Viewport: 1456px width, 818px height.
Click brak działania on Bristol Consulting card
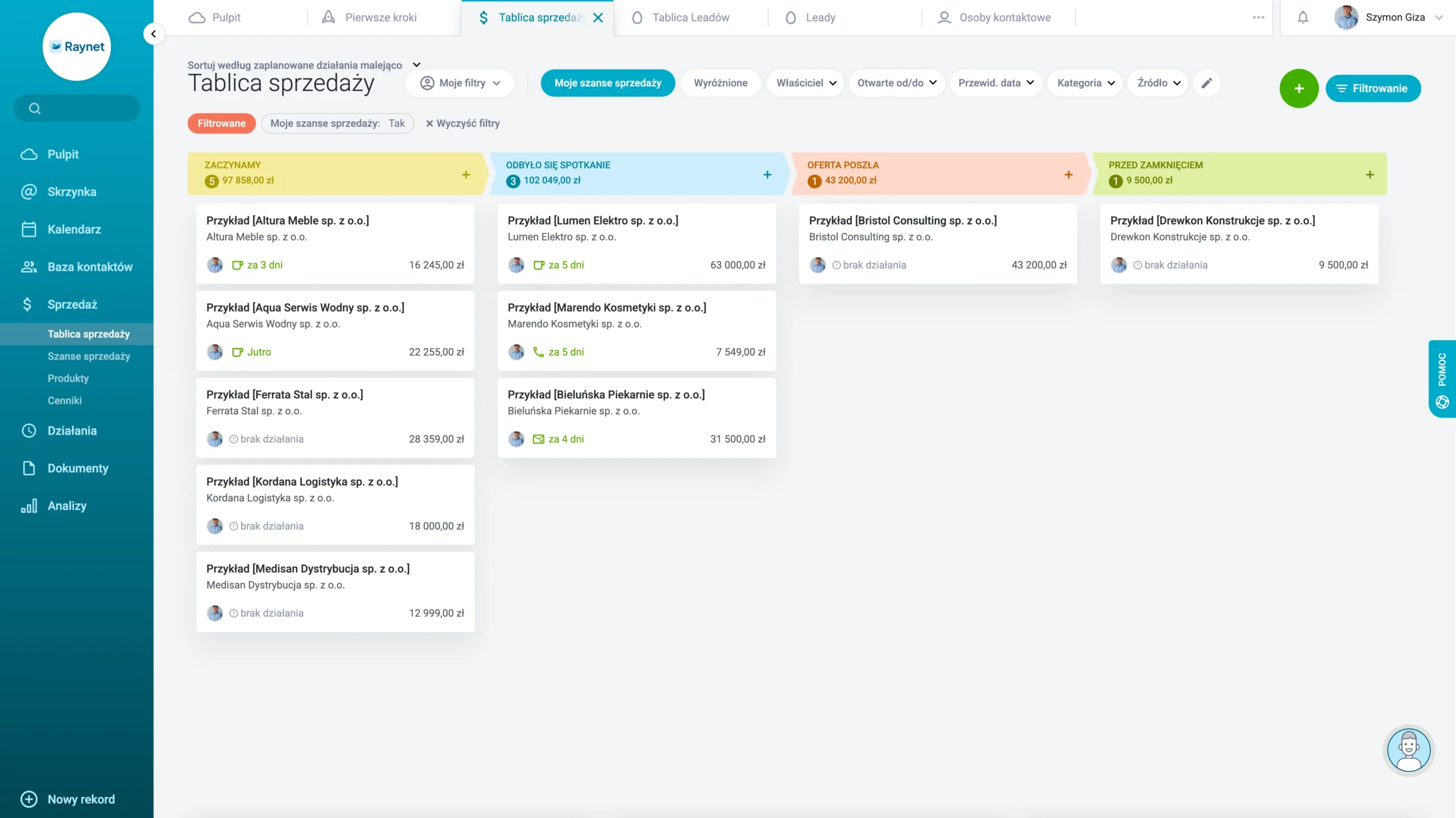869,265
